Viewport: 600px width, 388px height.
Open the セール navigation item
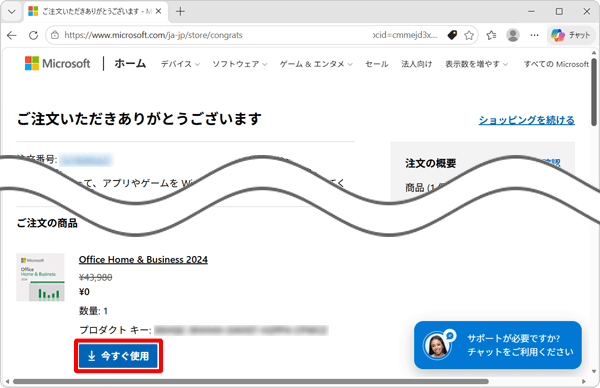click(377, 64)
